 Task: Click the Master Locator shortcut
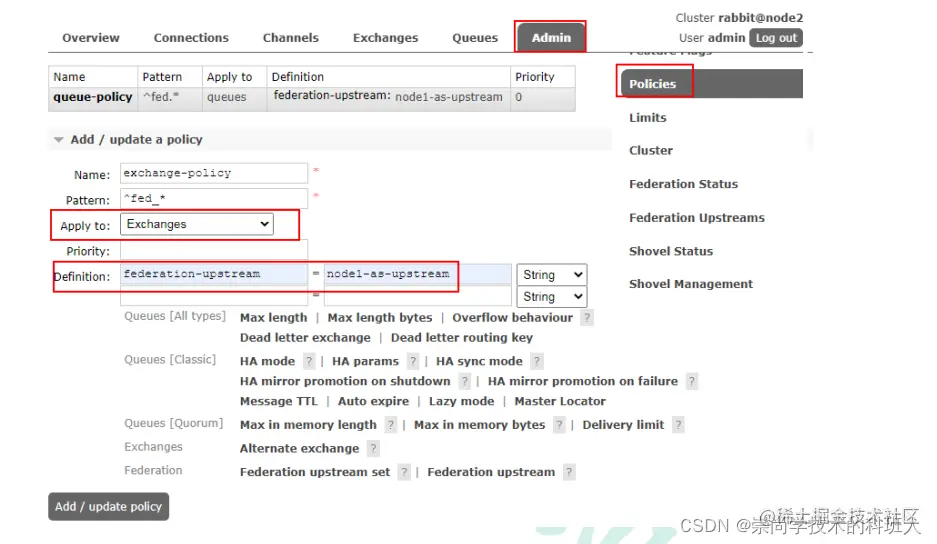click(560, 401)
